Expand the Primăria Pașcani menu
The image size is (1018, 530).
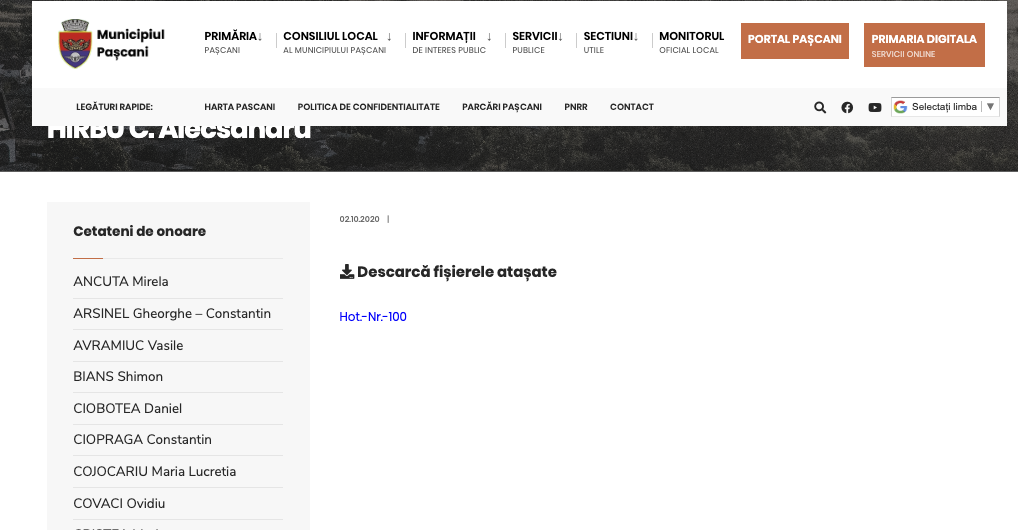232,42
